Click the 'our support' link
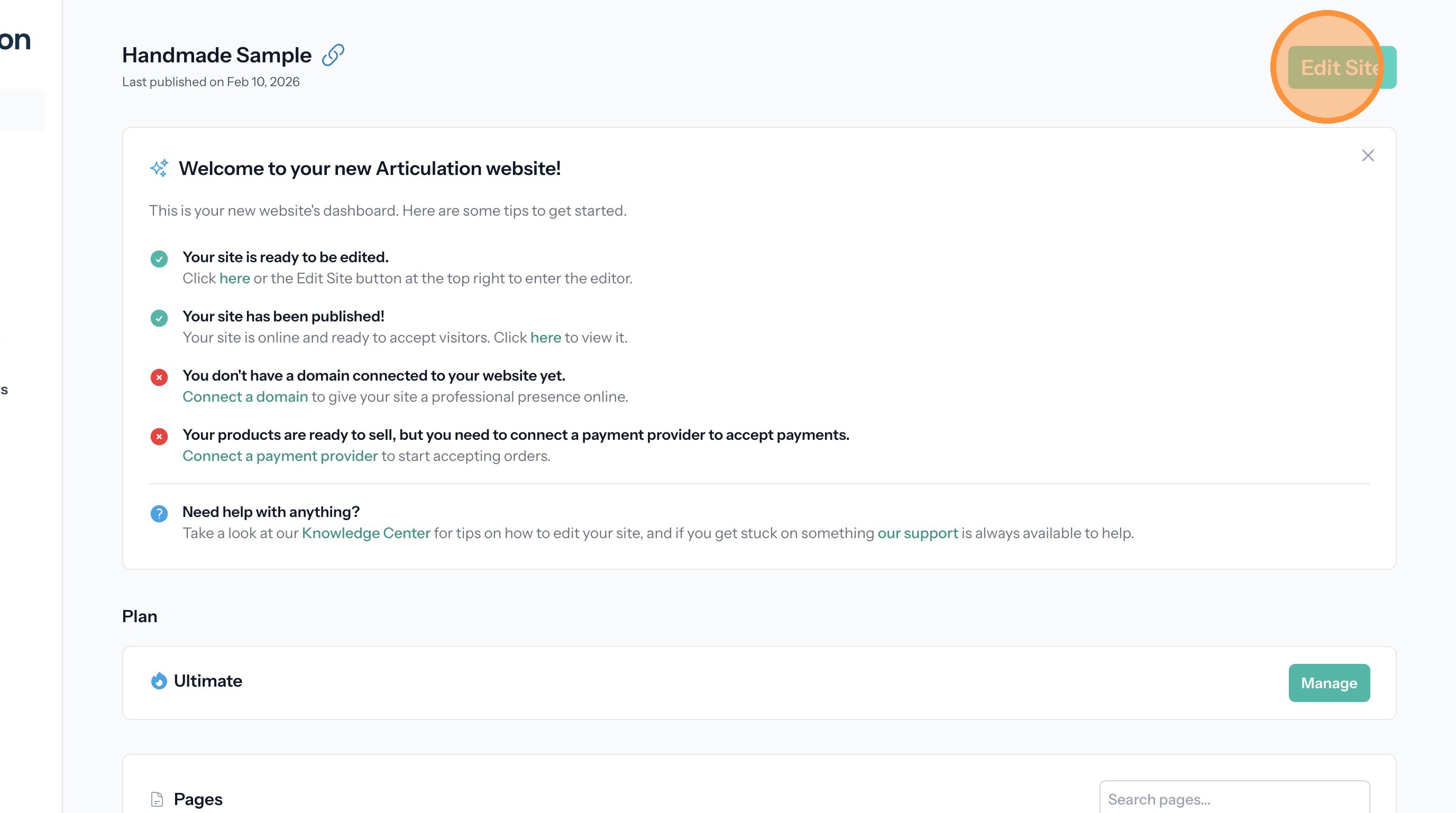This screenshot has height=813, width=1456. [x=918, y=533]
